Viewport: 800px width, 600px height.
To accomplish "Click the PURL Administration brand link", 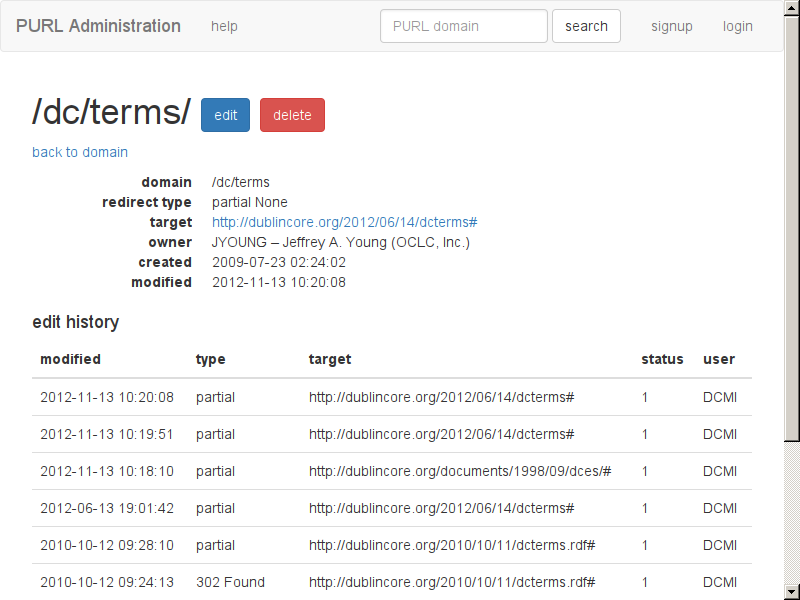I will click(x=98, y=26).
